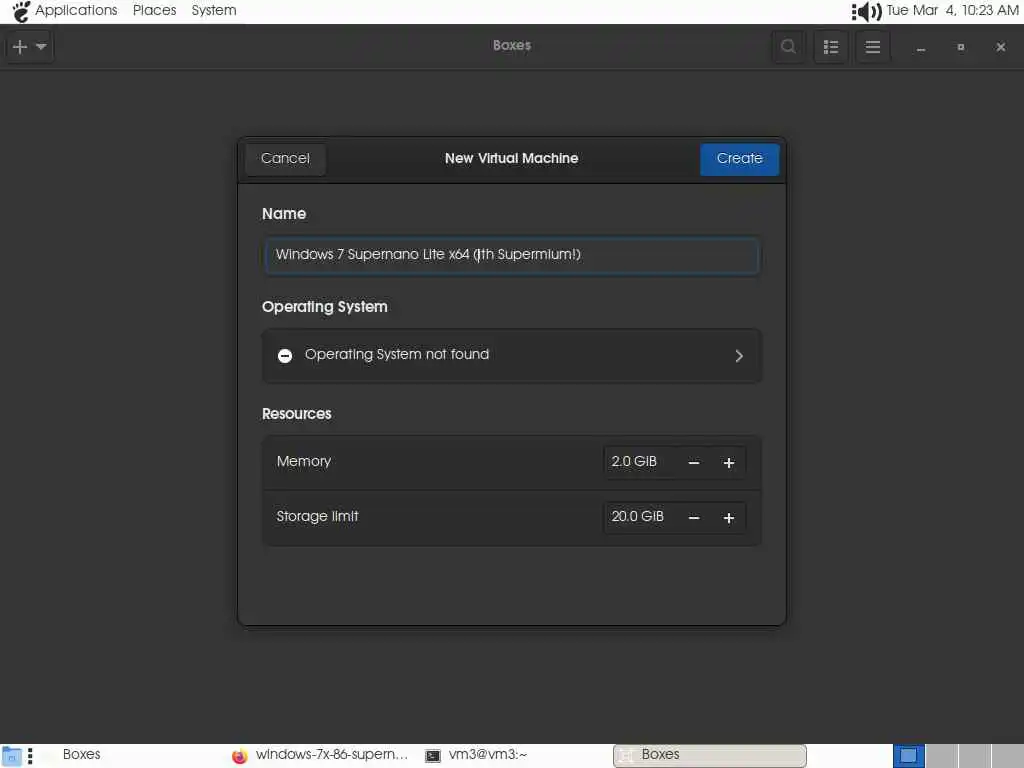Minimize the Boxes window

pyautogui.click(x=921, y=47)
